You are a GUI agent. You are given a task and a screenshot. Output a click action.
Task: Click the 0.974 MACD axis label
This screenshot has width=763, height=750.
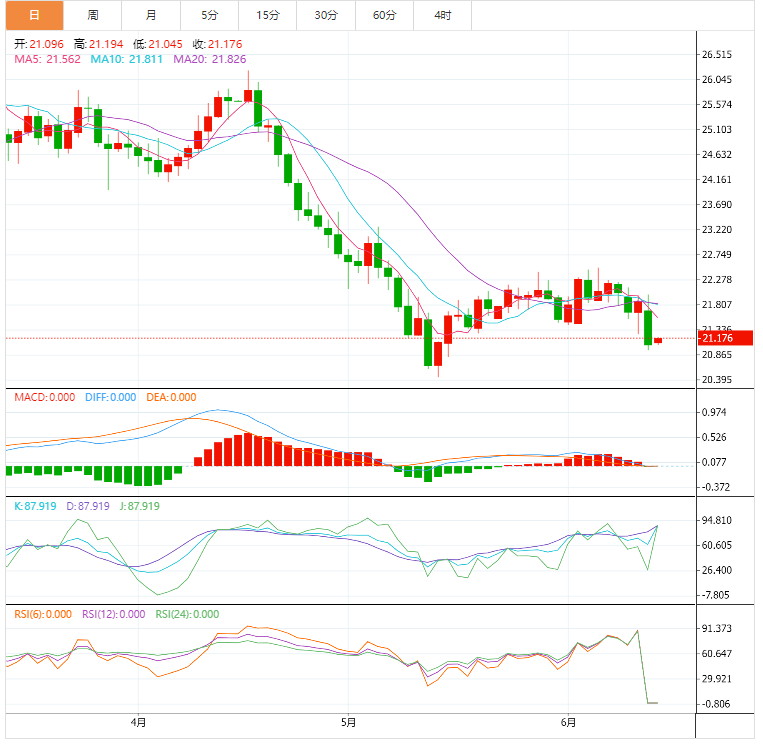(x=714, y=412)
